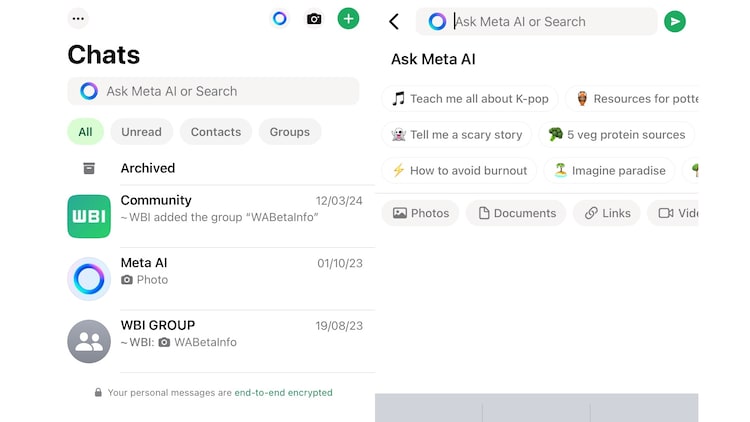Image resolution: width=750 pixels, height=422 pixels.
Task: Tap the WBI Community avatar
Action: pos(89,216)
